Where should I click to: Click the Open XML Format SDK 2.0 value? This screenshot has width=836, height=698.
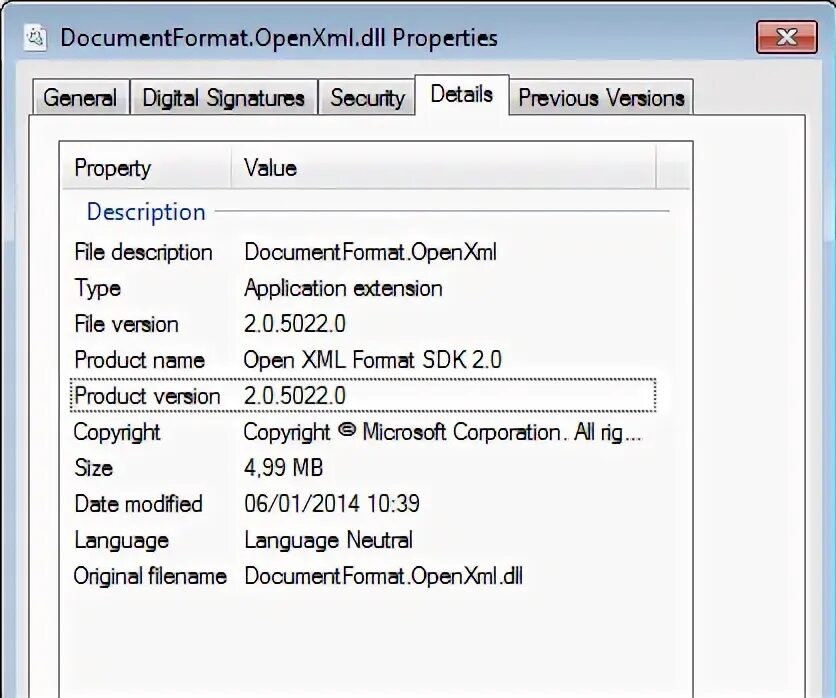(x=372, y=360)
